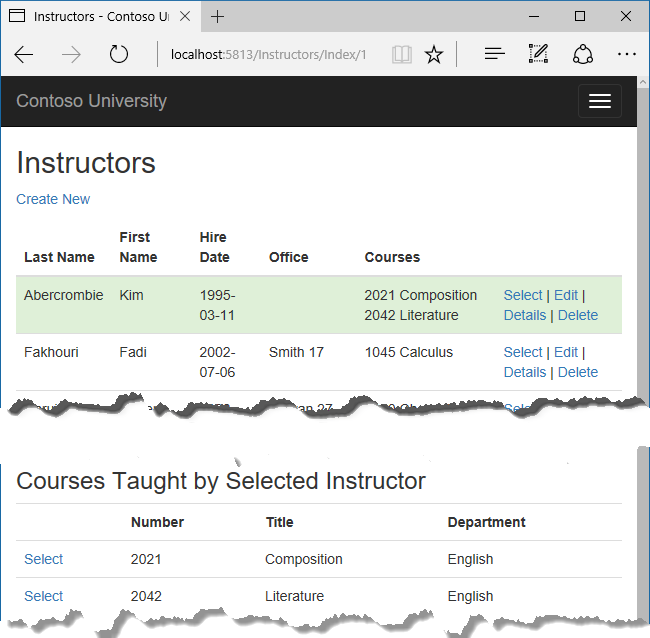Open the browser More actions menu
The height and width of the screenshot is (638, 650).
pyautogui.click(x=627, y=55)
